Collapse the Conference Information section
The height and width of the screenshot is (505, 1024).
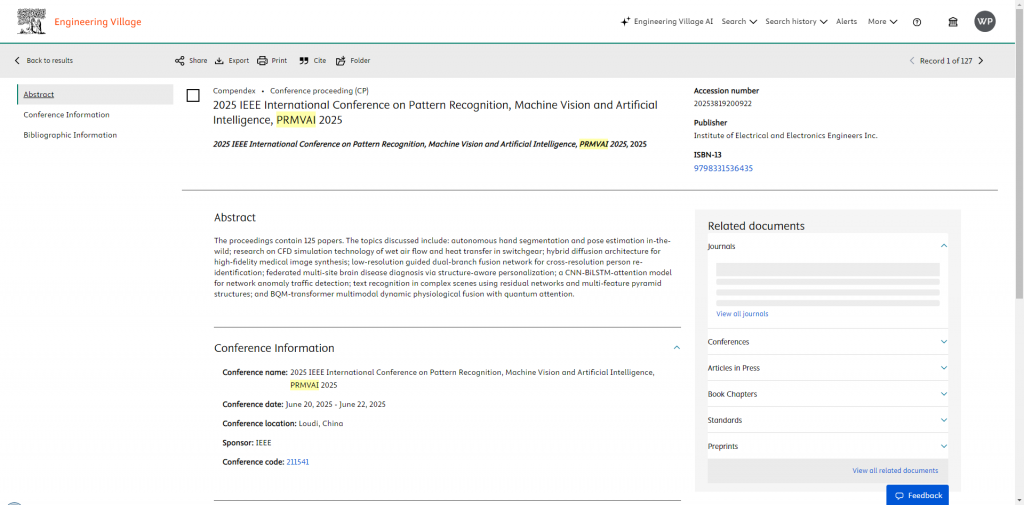[677, 348]
